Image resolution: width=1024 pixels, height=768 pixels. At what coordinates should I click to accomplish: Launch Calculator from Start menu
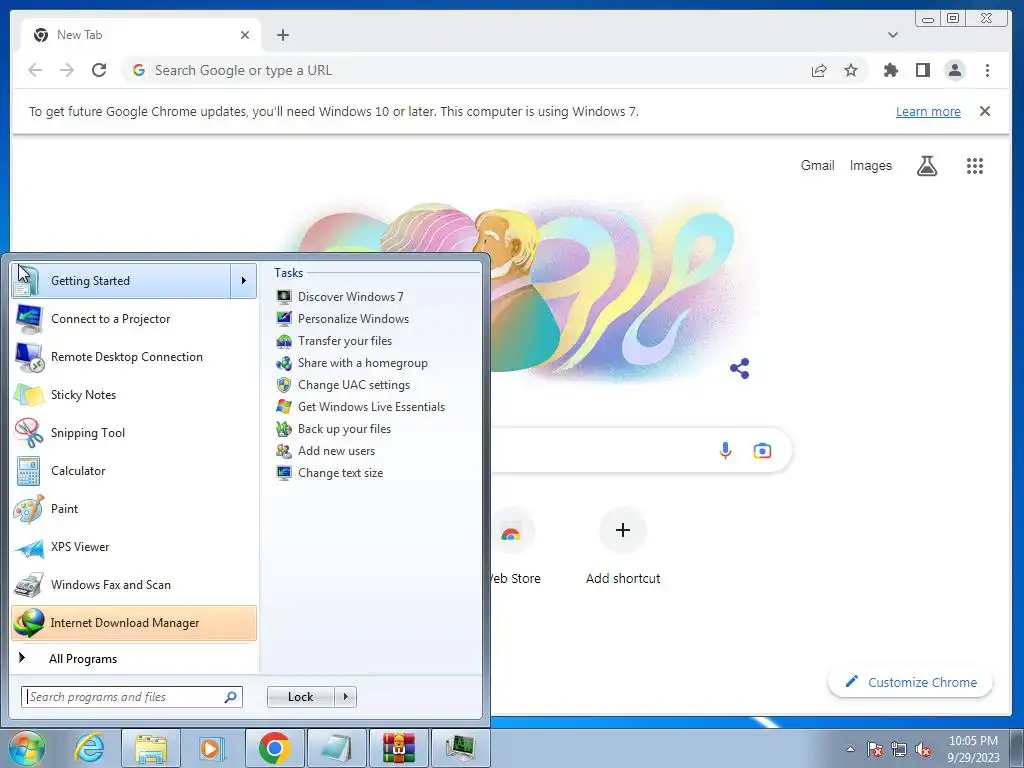(x=134, y=471)
